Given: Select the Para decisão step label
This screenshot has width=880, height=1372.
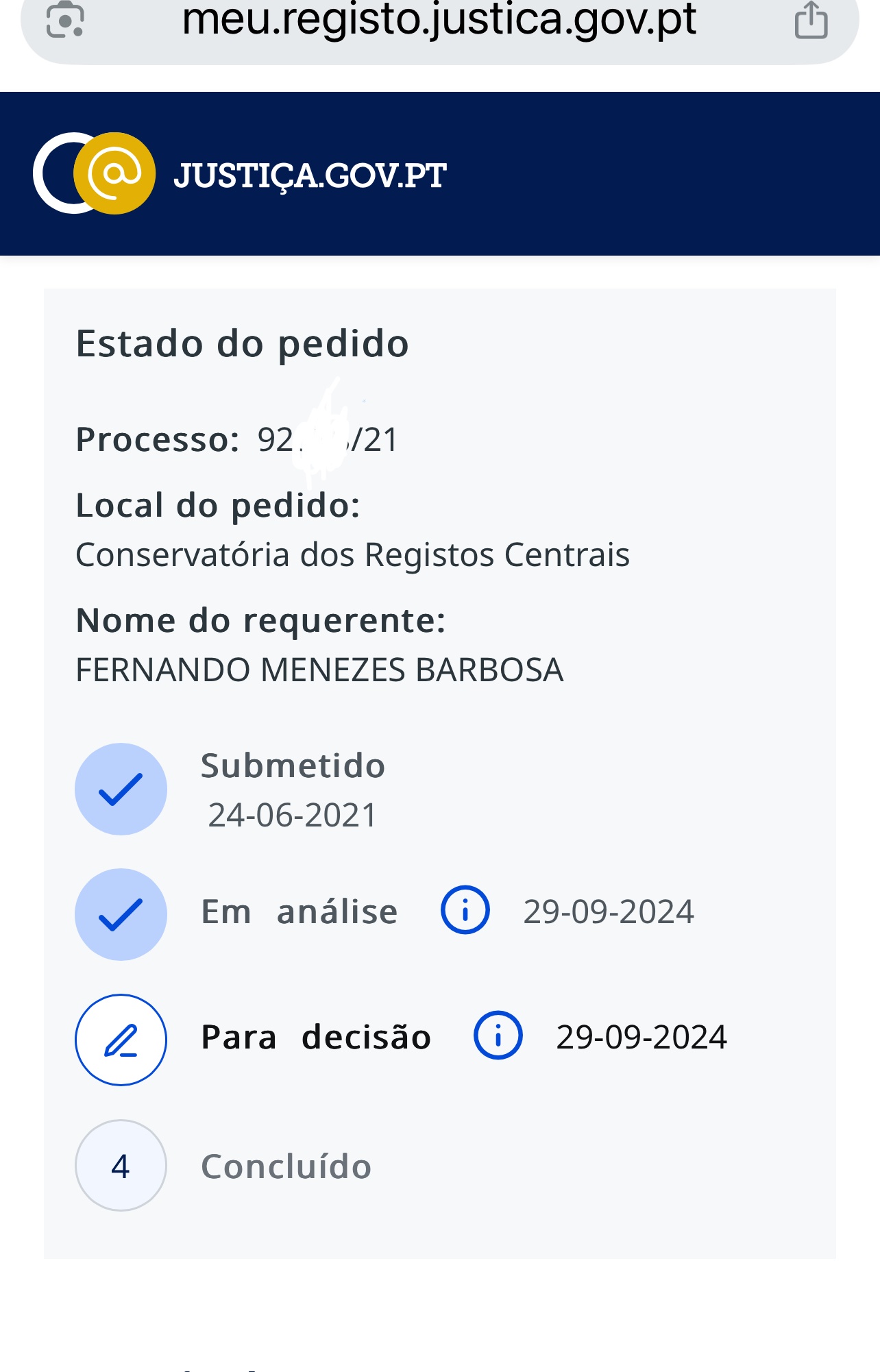Looking at the screenshot, I should point(316,1037).
